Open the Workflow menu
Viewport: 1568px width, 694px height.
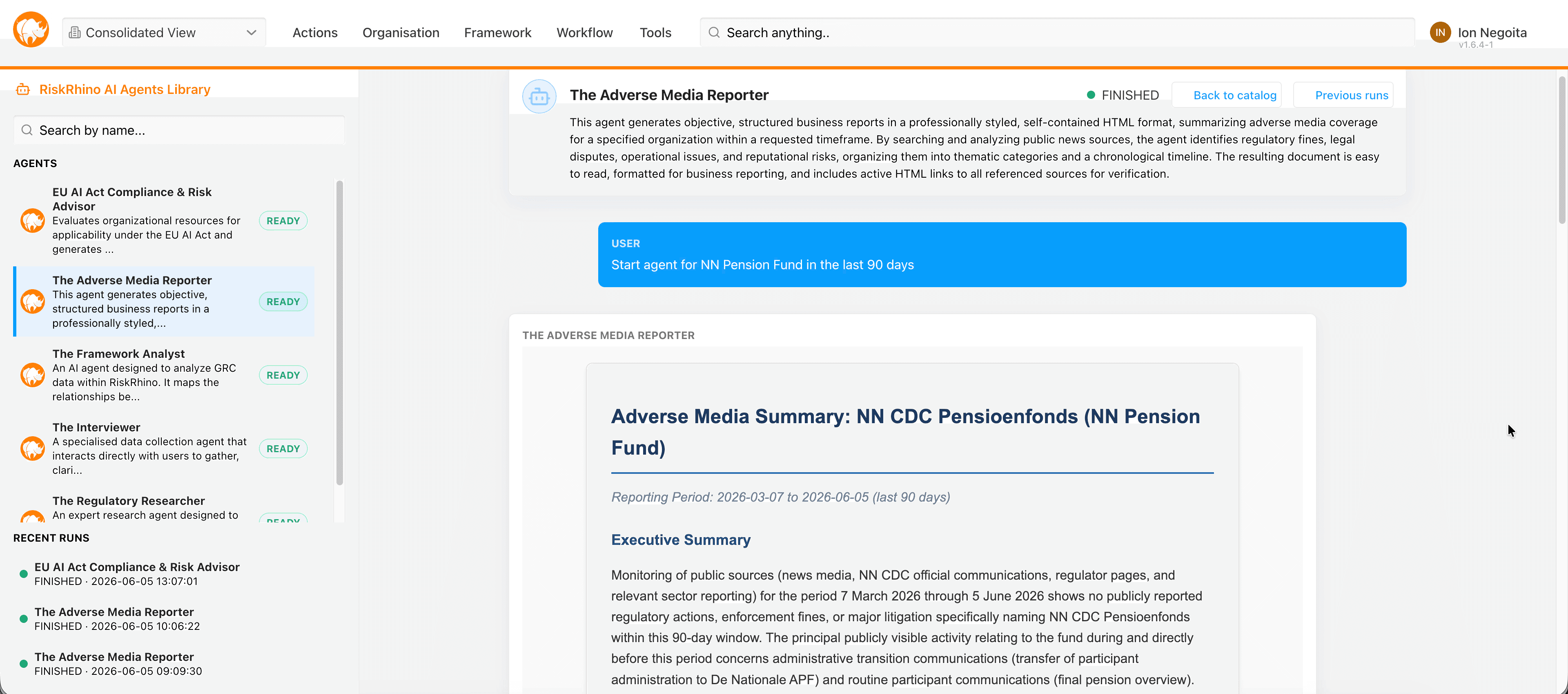pos(584,32)
